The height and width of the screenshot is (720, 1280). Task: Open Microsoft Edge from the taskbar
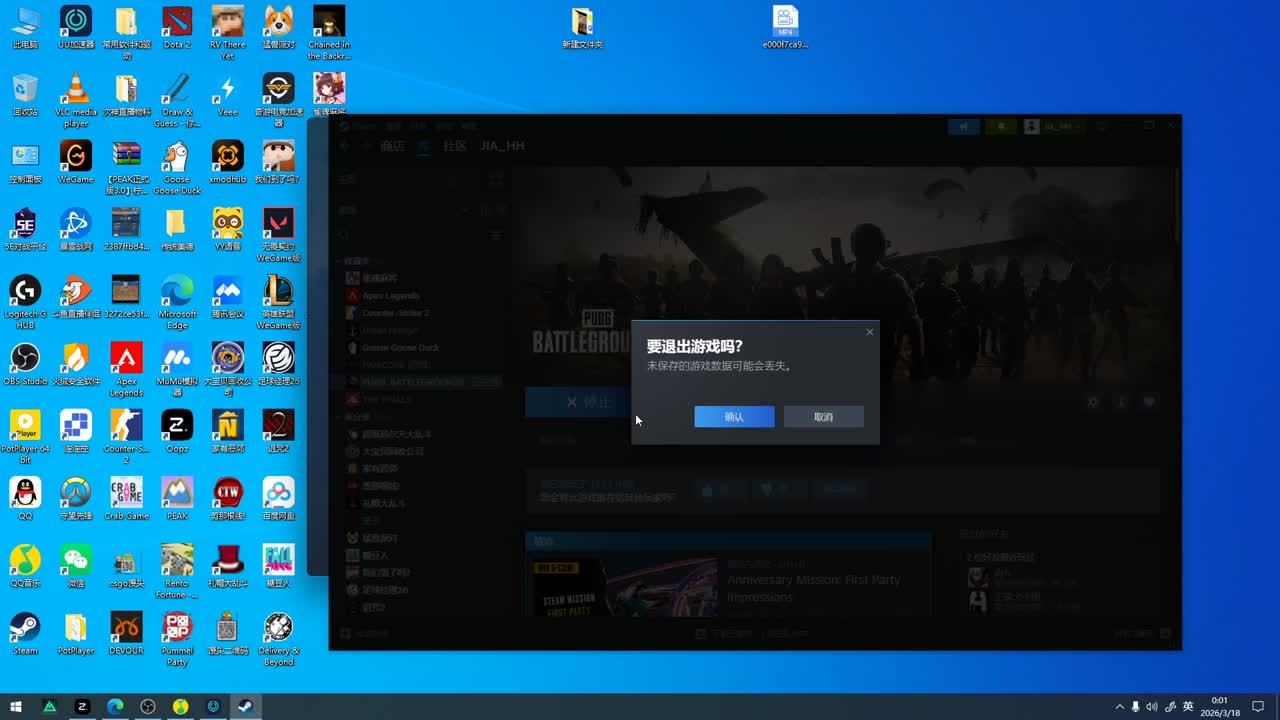coord(115,706)
